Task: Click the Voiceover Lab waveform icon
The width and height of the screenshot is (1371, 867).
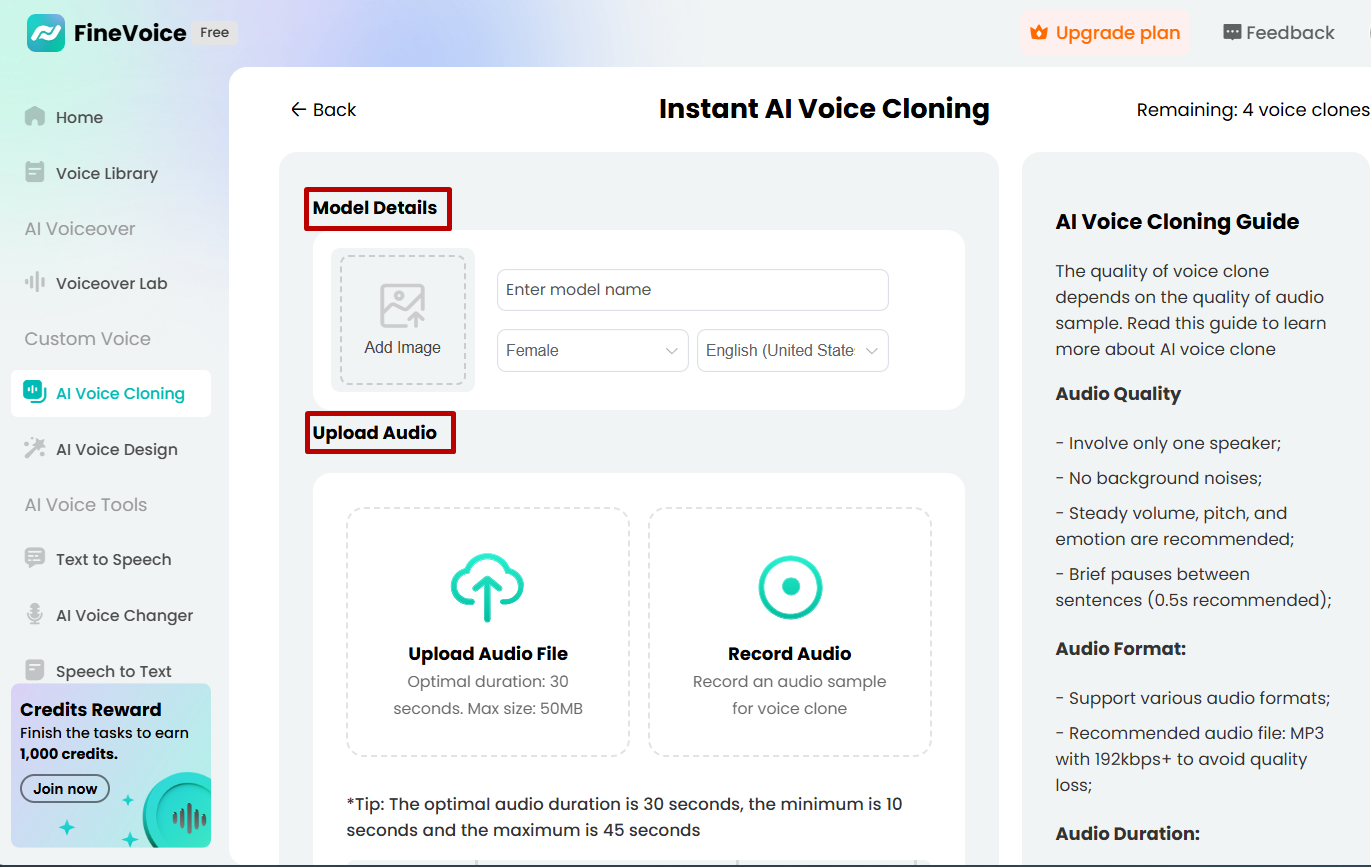Action: [x=35, y=283]
